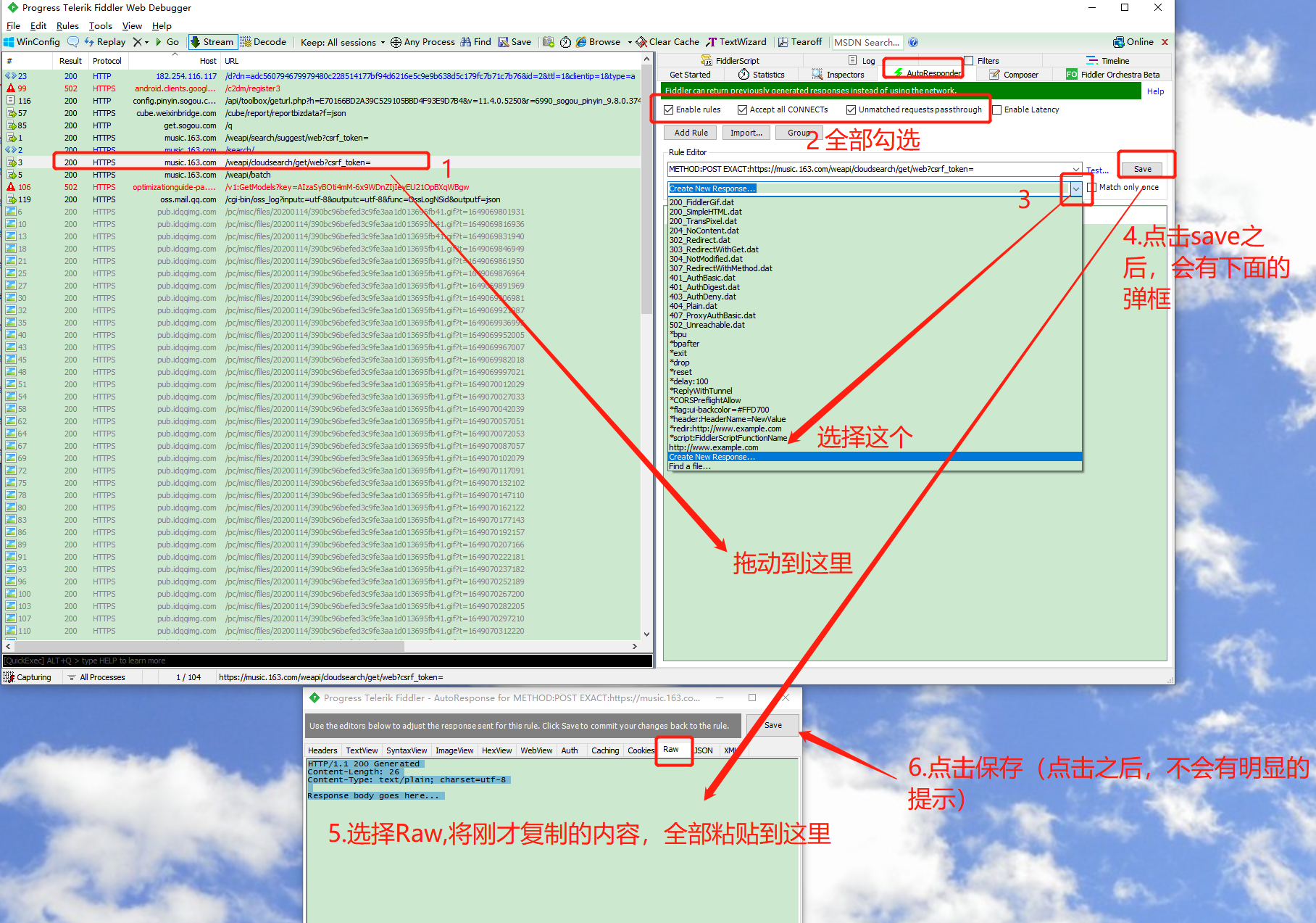Open the File menu
Screen dimensions: 1316x923
13,25
